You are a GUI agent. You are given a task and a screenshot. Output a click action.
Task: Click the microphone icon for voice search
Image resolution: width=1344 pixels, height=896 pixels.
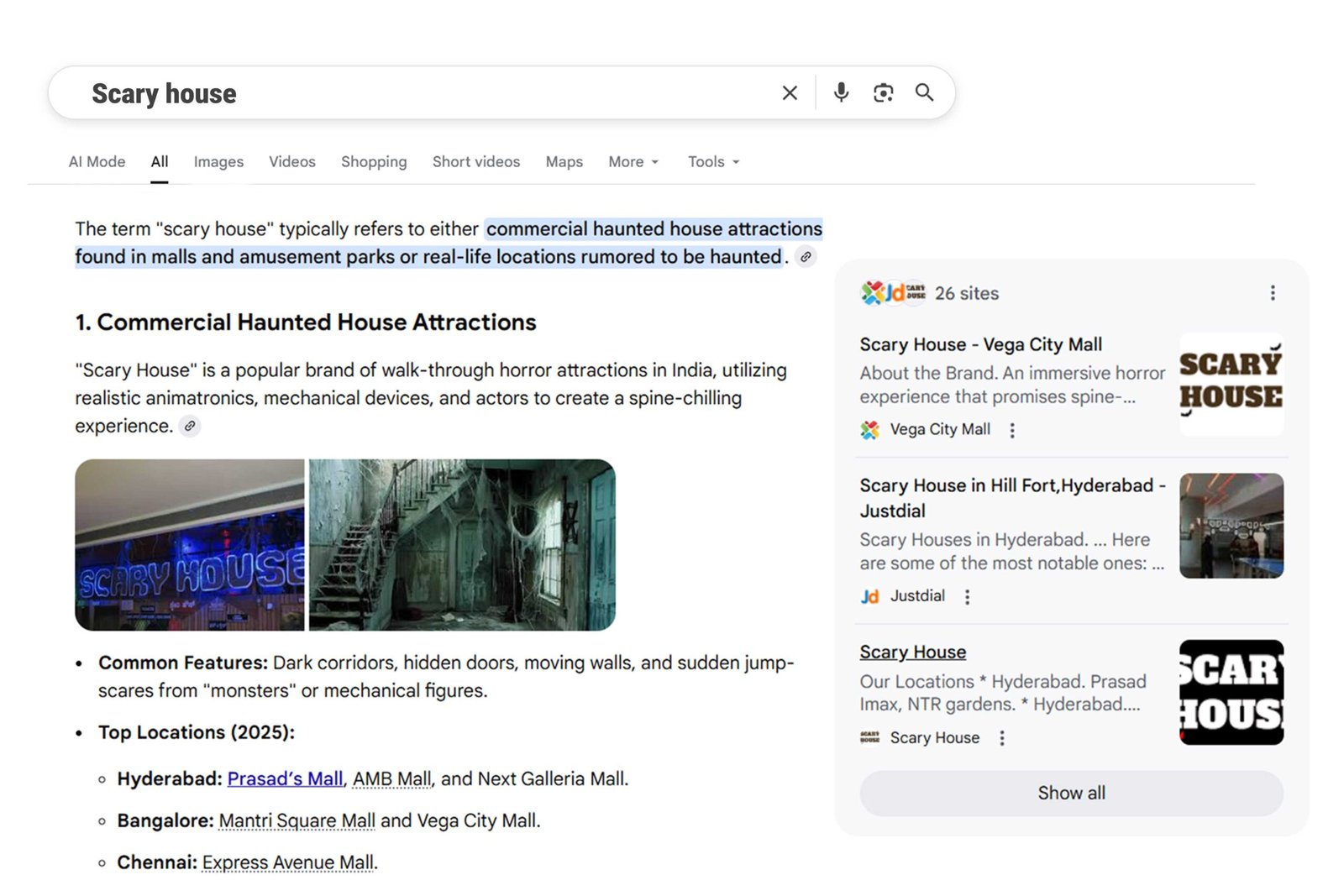tap(841, 92)
